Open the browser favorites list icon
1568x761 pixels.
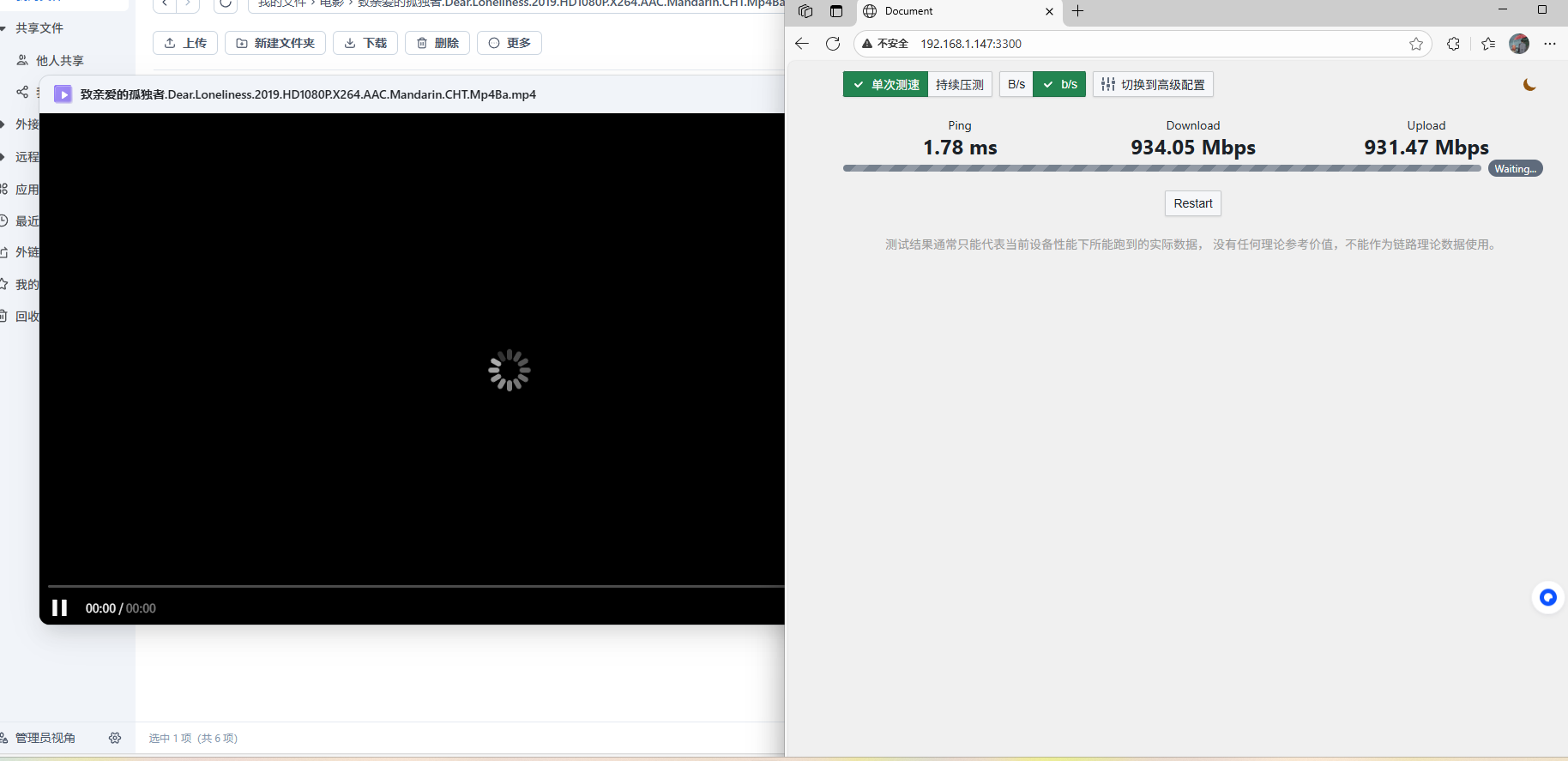click(1488, 44)
